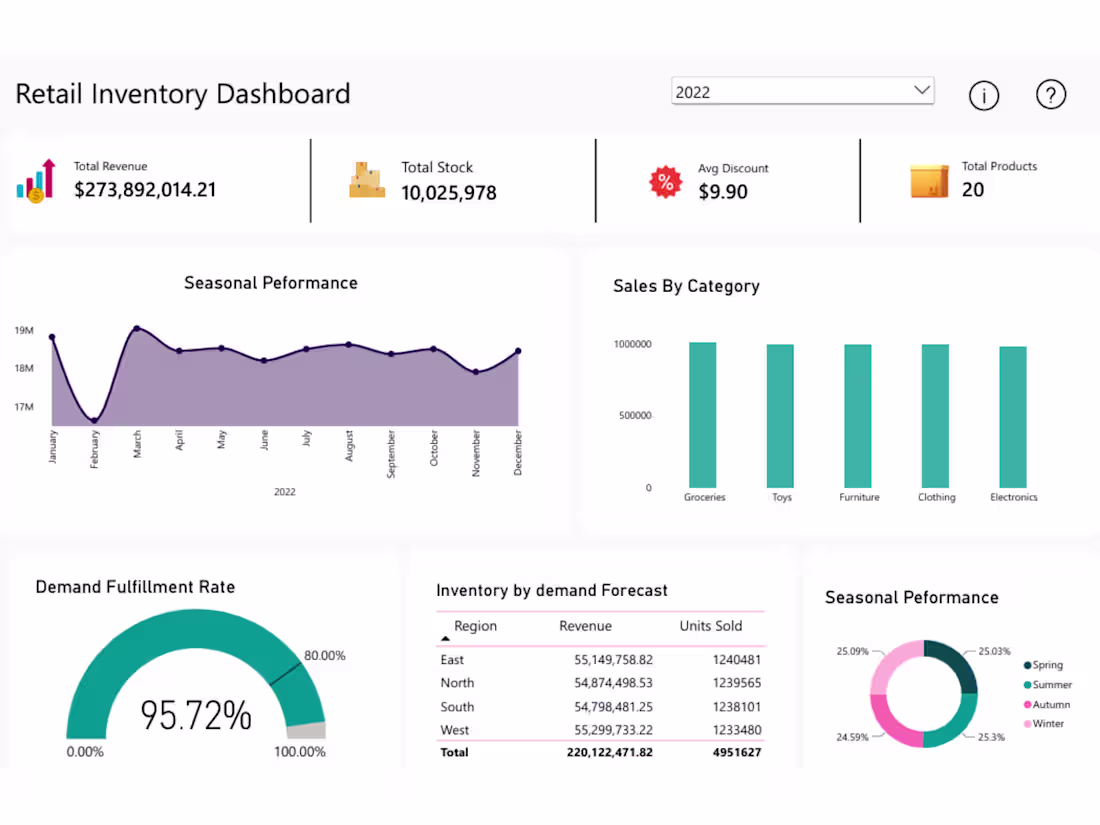
Task: Select the South region row
Action: pyautogui.click(x=601, y=706)
